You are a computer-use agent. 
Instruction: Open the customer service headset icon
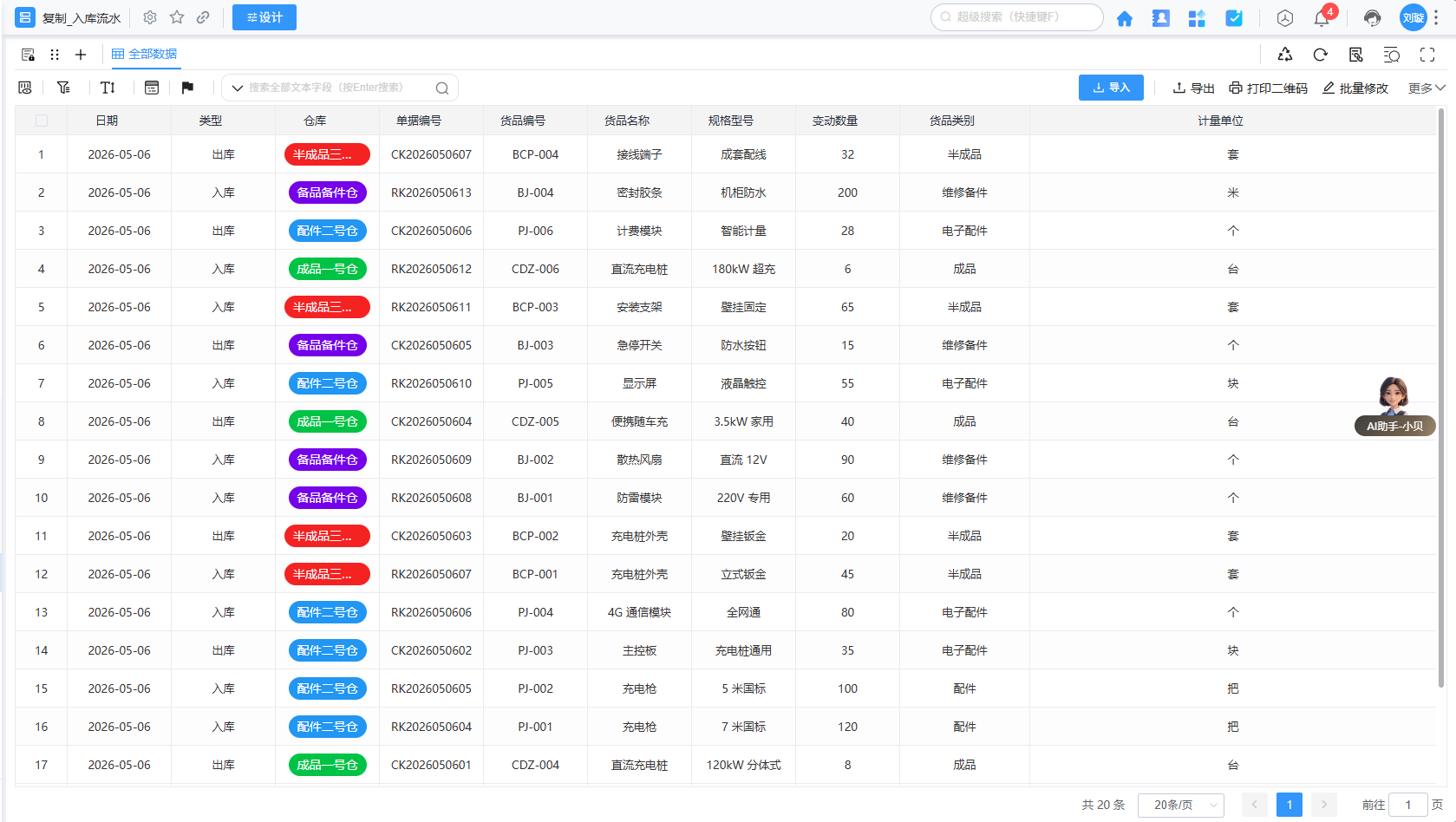(x=1372, y=18)
